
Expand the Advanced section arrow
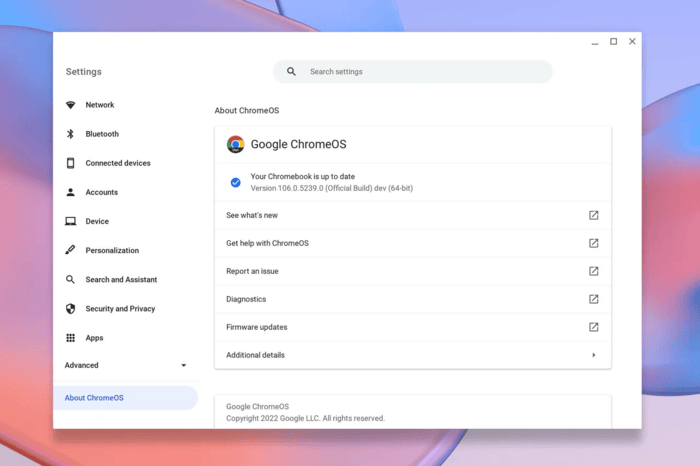tap(183, 365)
